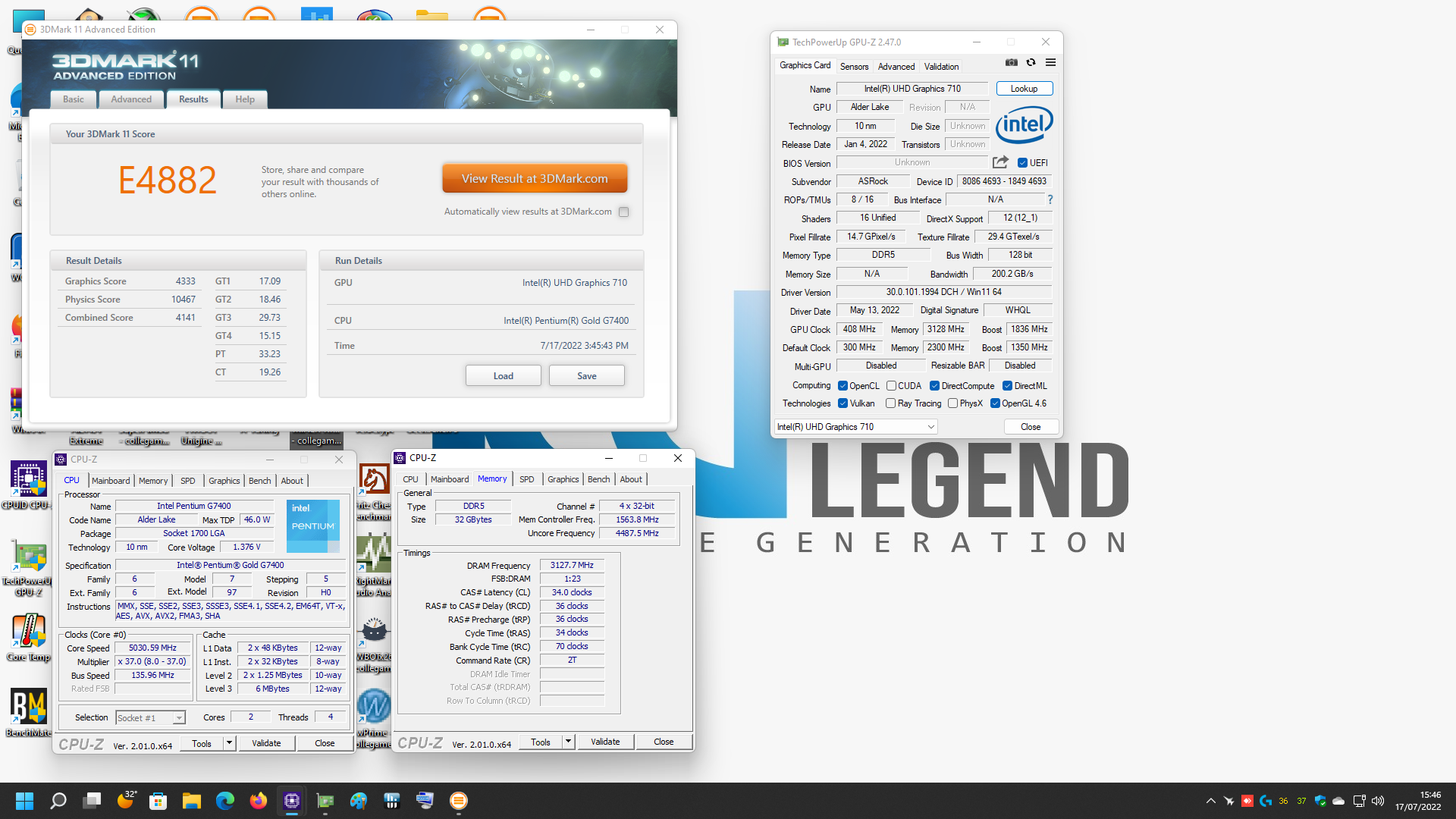Open the weather widget on the taskbar

pyautogui.click(x=127, y=799)
